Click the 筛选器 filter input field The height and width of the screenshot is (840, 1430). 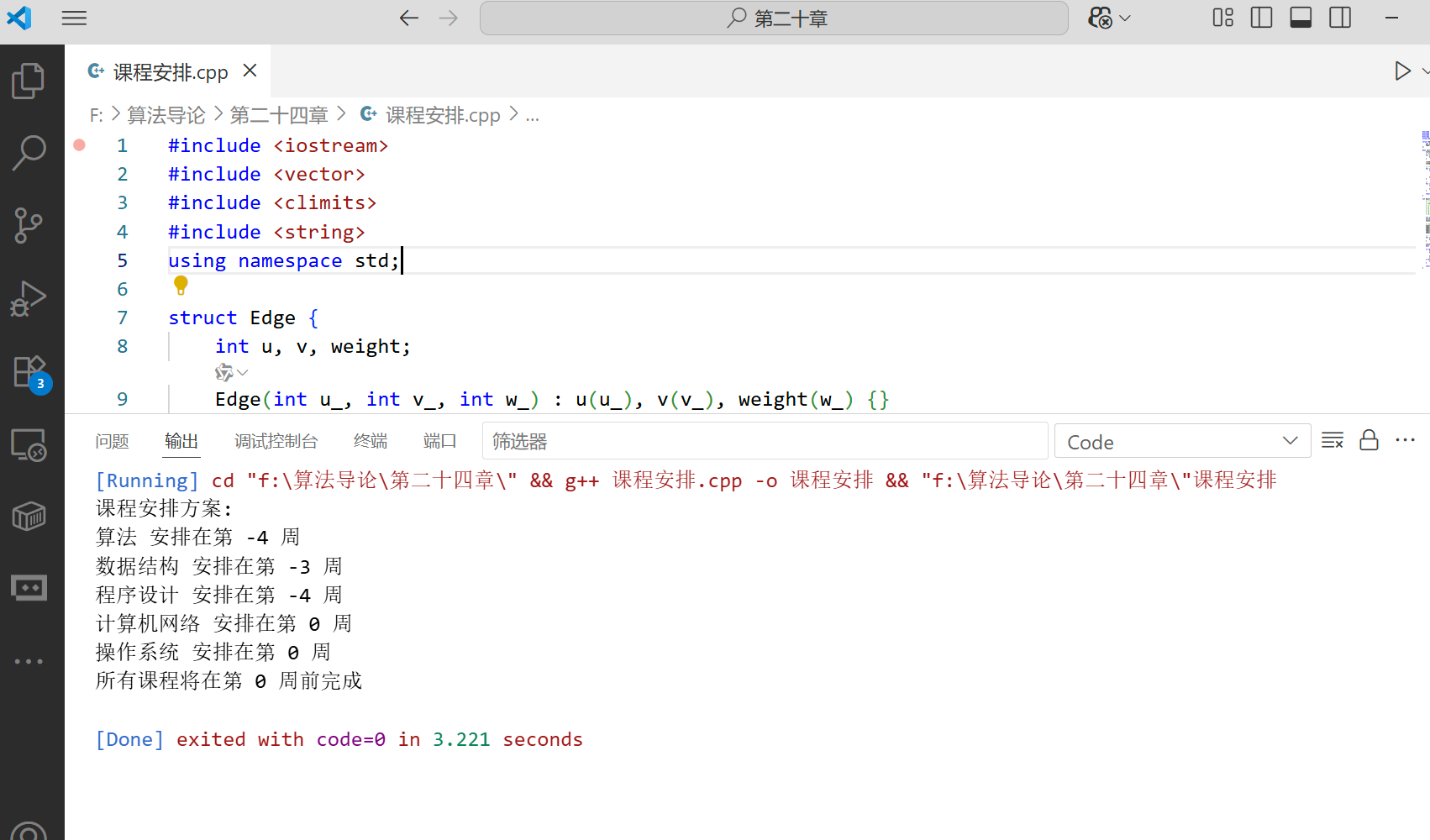pyautogui.click(x=765, y=441)
